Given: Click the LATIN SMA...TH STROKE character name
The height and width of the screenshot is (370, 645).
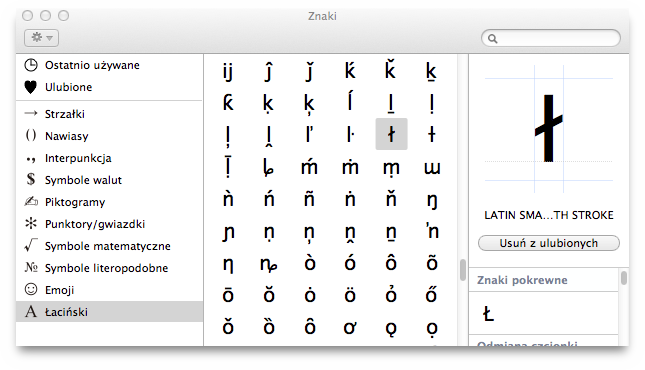Looking at the screenshot, I should coord(549,215).
